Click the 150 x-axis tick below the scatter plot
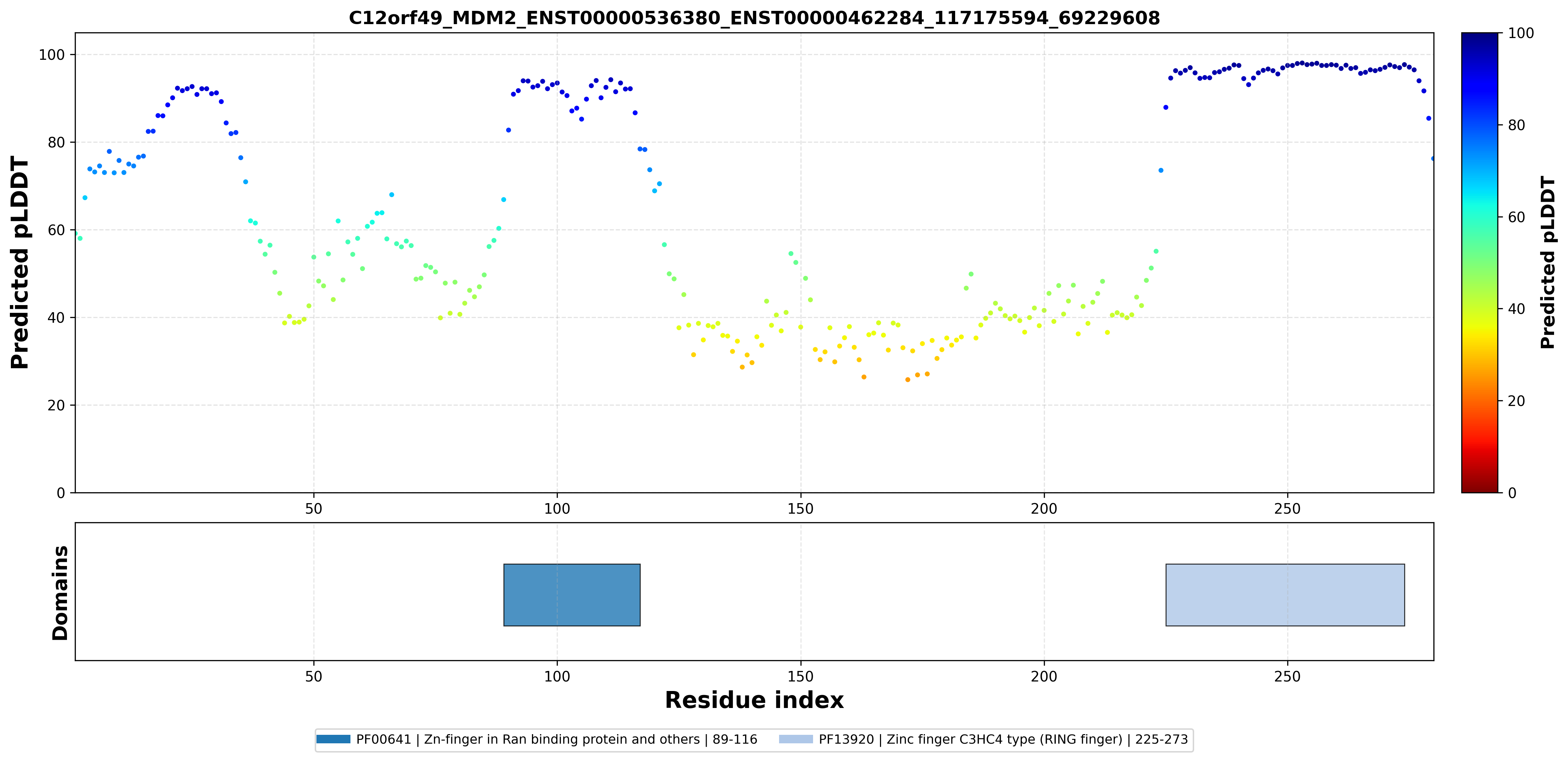This screenshot has width=1568, height=762. pyautogui.click(x=800, y=509)
